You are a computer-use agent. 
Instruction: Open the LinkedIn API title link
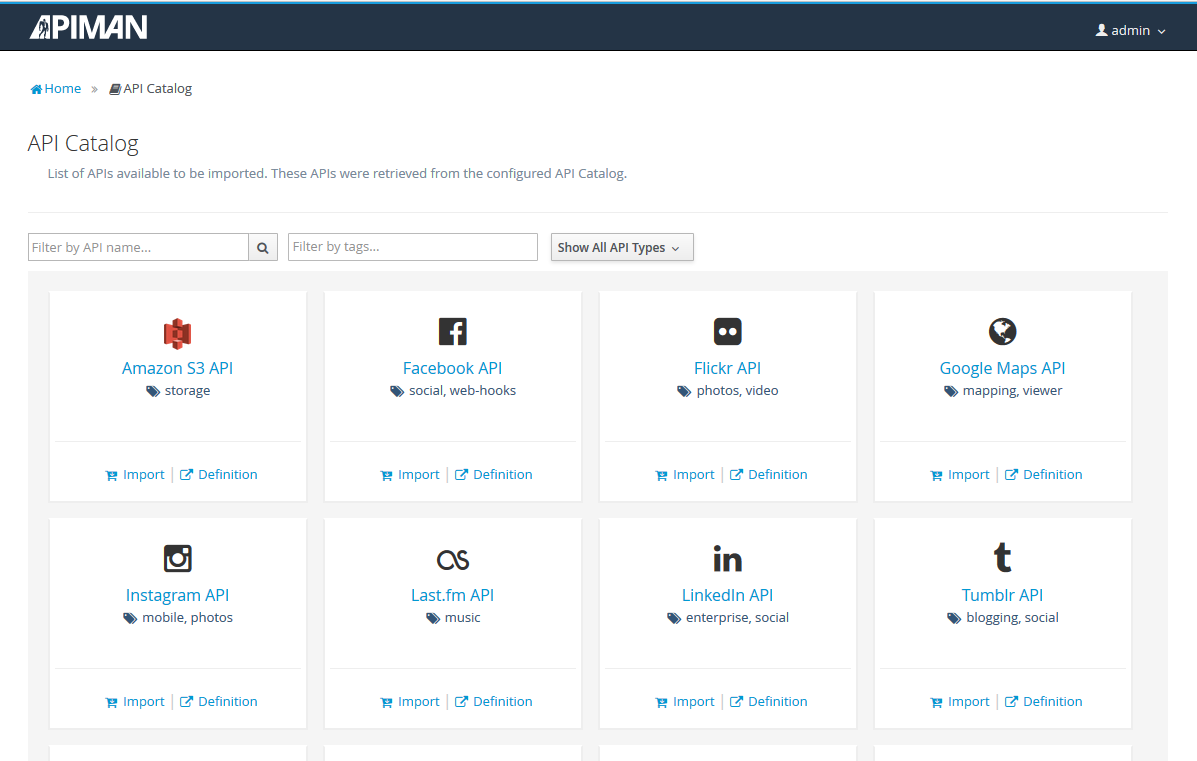point(728,595)
